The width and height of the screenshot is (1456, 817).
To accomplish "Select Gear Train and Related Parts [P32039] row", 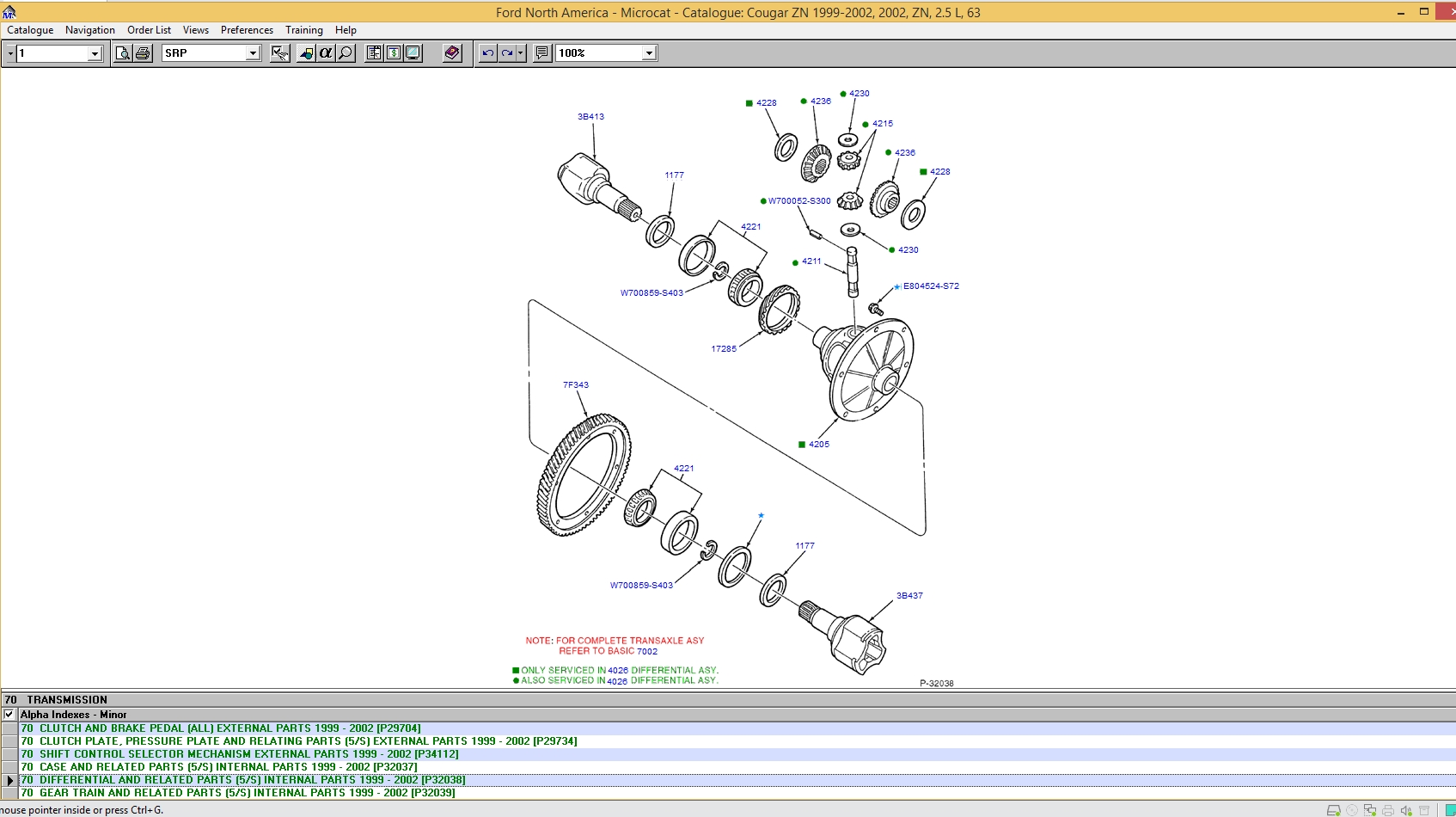I will click(x=737, y=793).
